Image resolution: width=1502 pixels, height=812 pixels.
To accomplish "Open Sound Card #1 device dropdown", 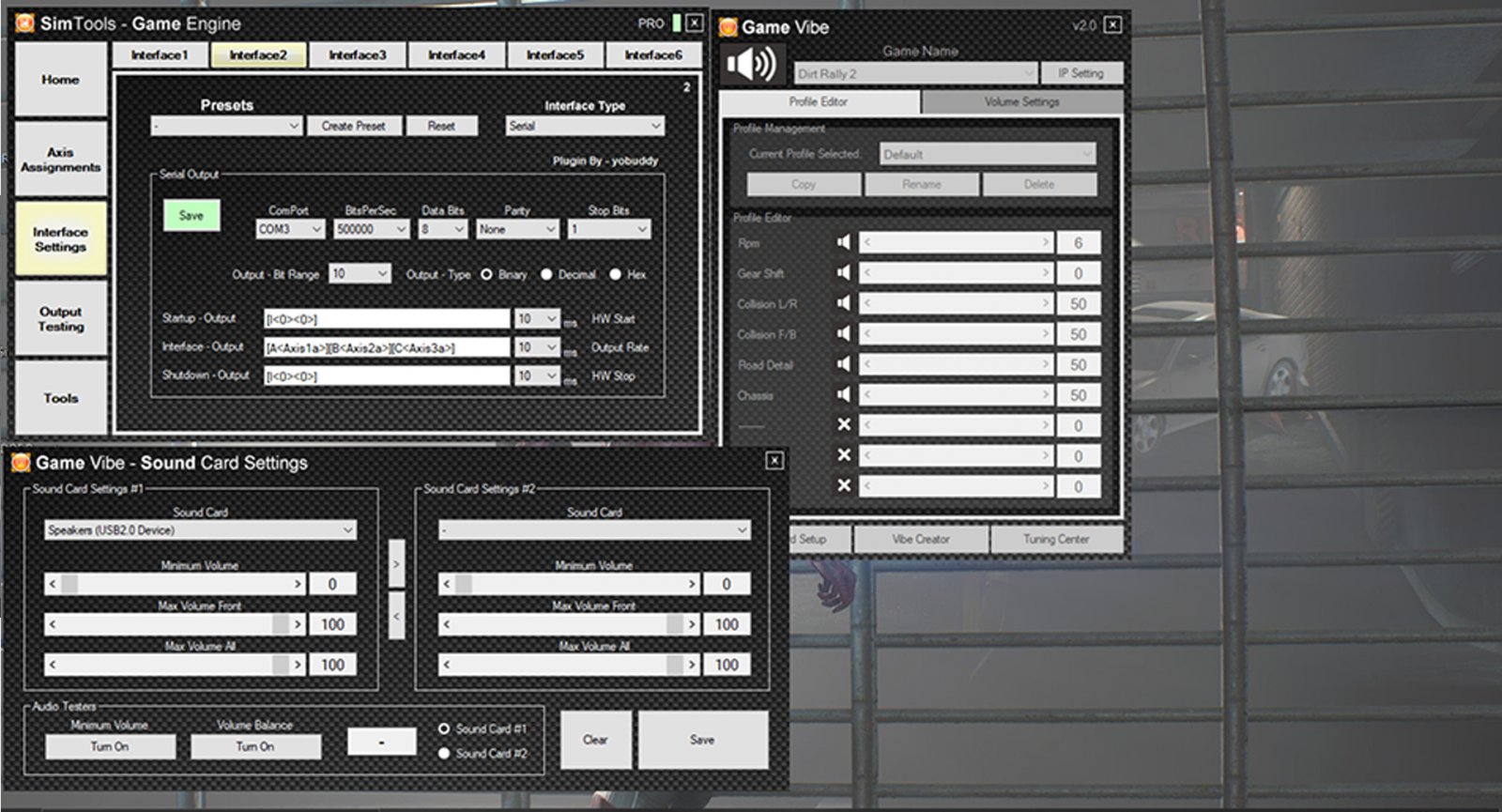I will point(200,530).
